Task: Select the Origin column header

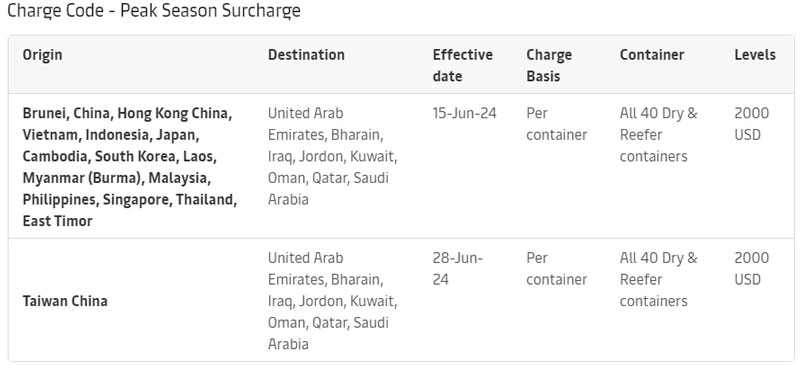Action: [x=42, y=55]
